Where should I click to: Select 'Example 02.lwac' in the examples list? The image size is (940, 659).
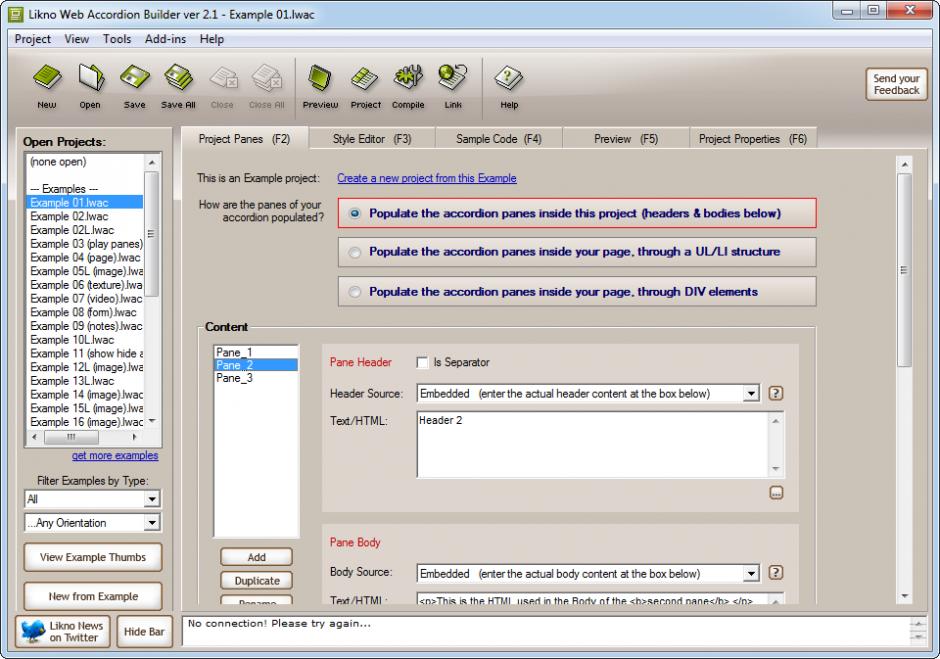click(85, 216)
